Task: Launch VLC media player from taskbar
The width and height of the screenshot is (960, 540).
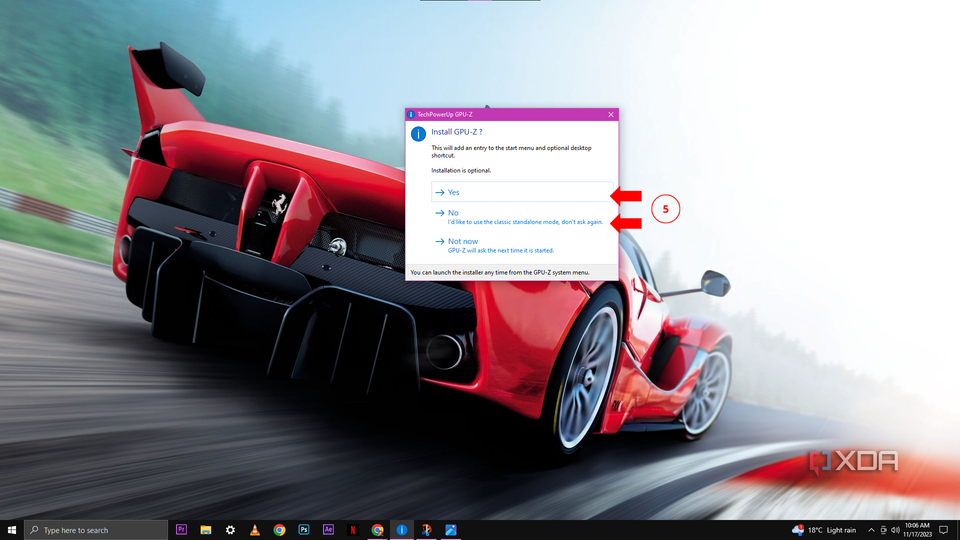Action: (x=255, y=530)
